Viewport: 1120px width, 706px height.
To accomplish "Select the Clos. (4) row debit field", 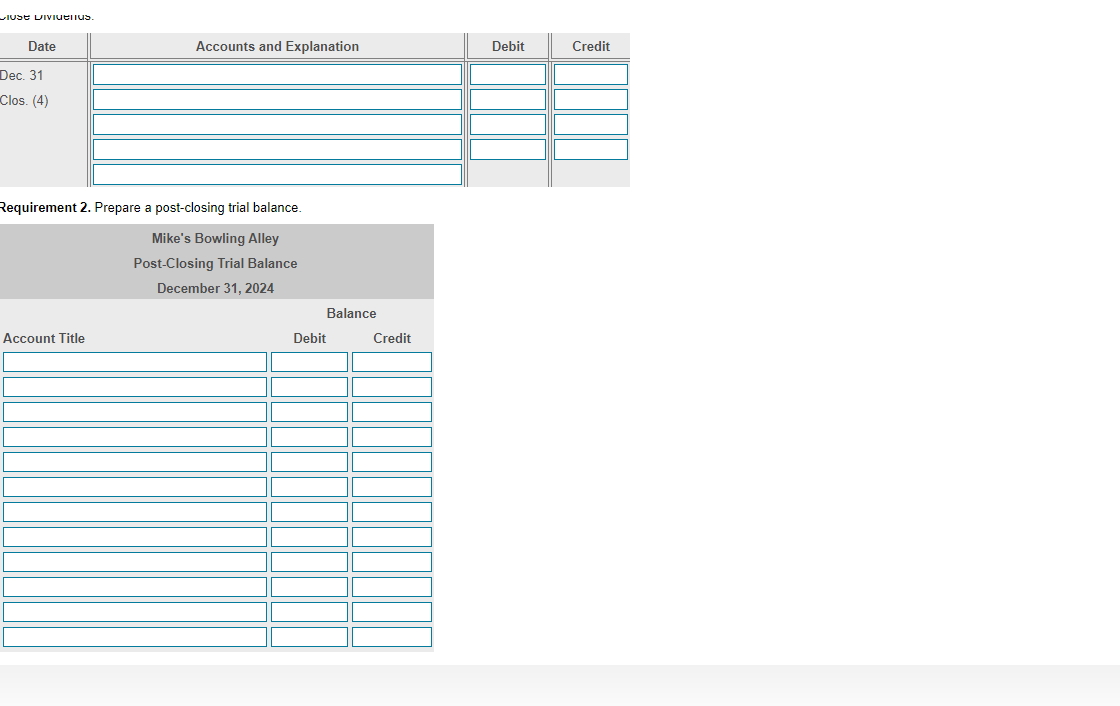I will (x=508, y=99).
